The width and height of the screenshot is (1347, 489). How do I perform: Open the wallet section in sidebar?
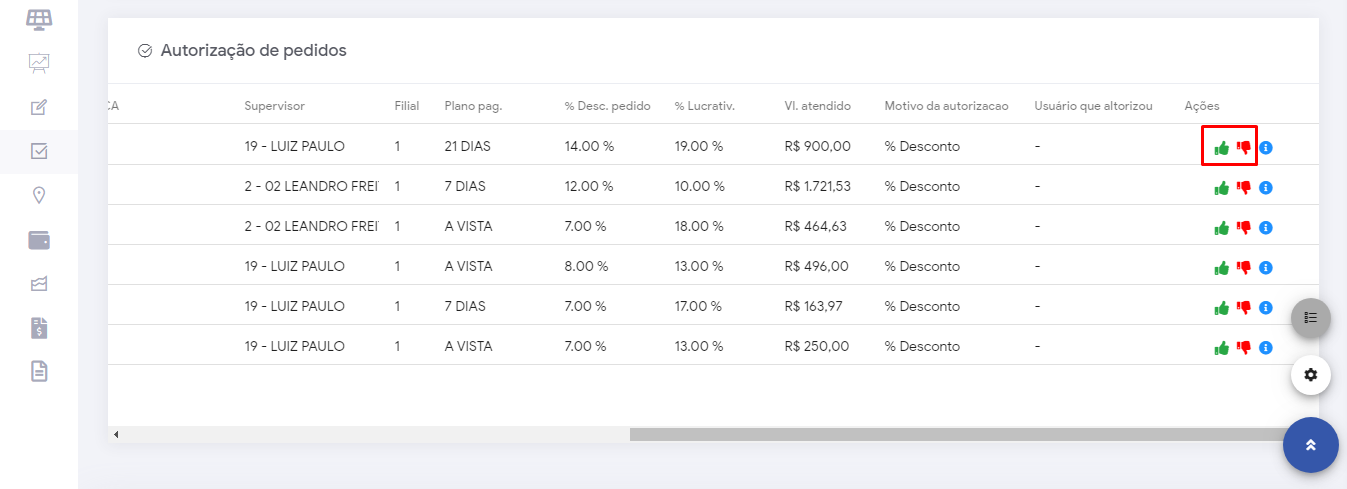[39, 240]
